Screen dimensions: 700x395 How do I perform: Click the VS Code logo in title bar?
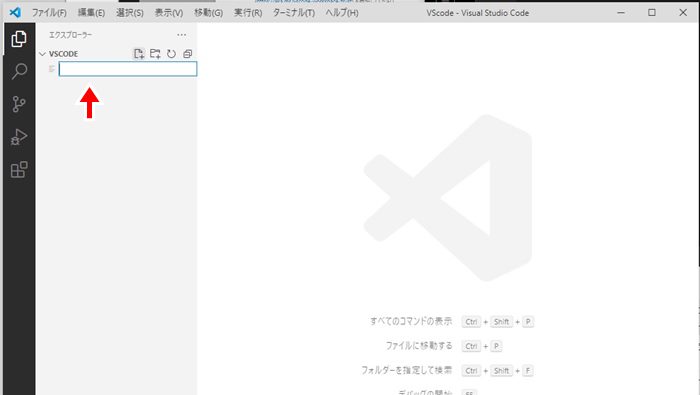(15, 12)
